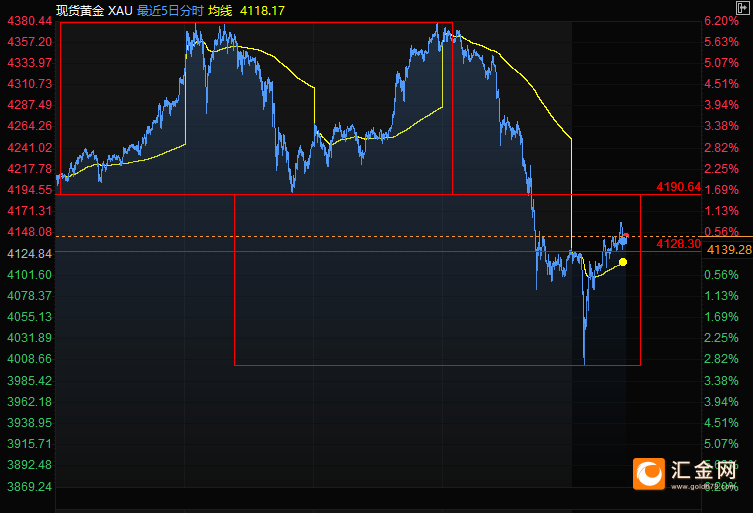This screenshot has height=513, width=753.
Task: Click the 4078.37 price axis label
Action: click(29, 295)
